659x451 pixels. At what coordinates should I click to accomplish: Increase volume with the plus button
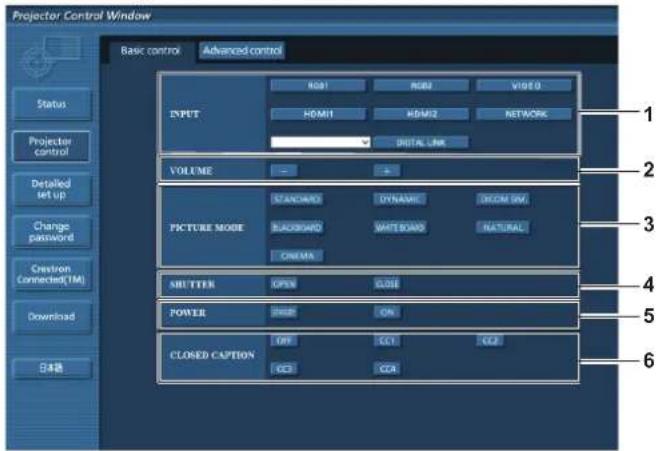(387, 171)
